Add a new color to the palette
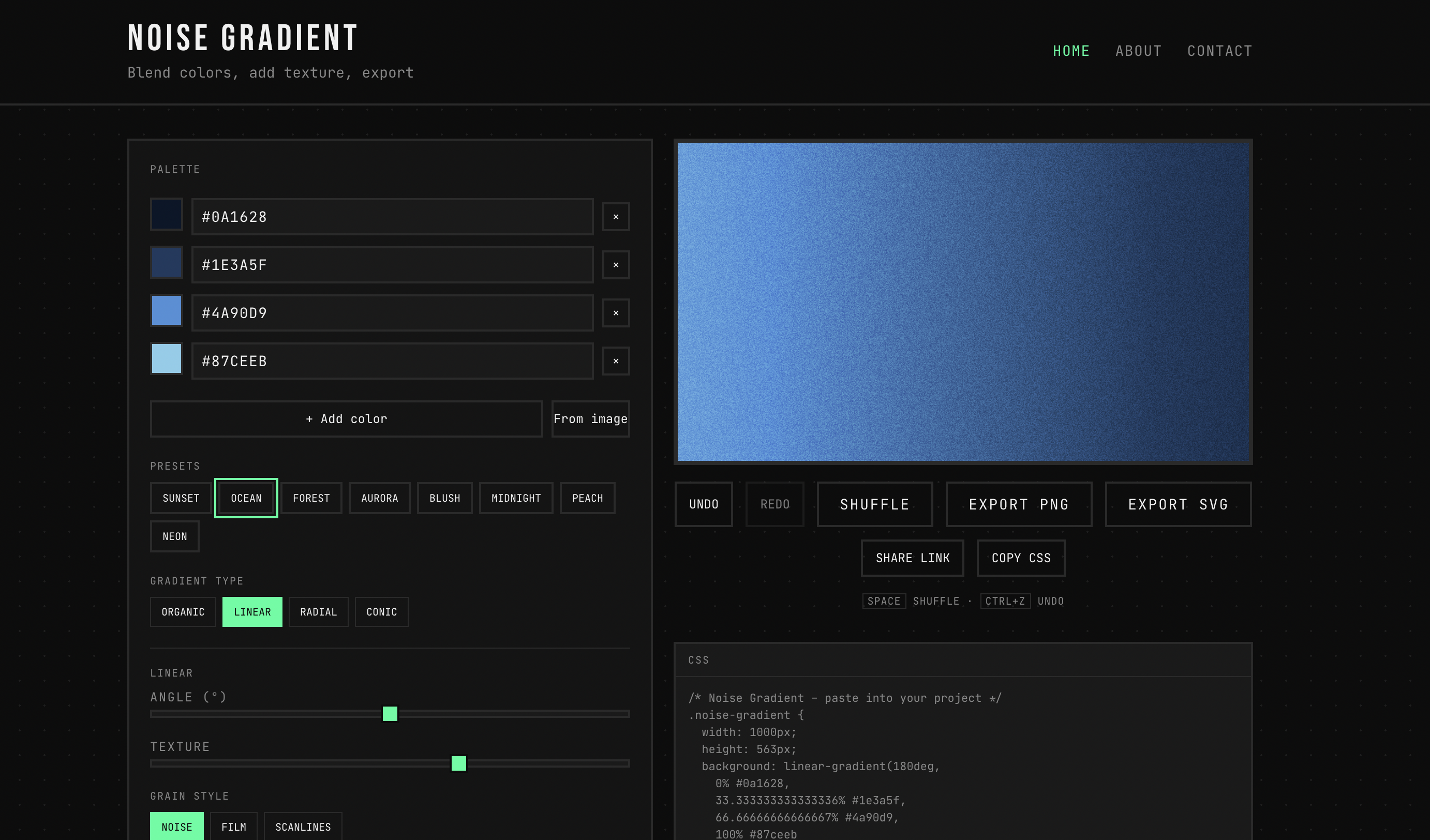The height and width of the screenshot is (840, 1430). click(x=346, y=419)
